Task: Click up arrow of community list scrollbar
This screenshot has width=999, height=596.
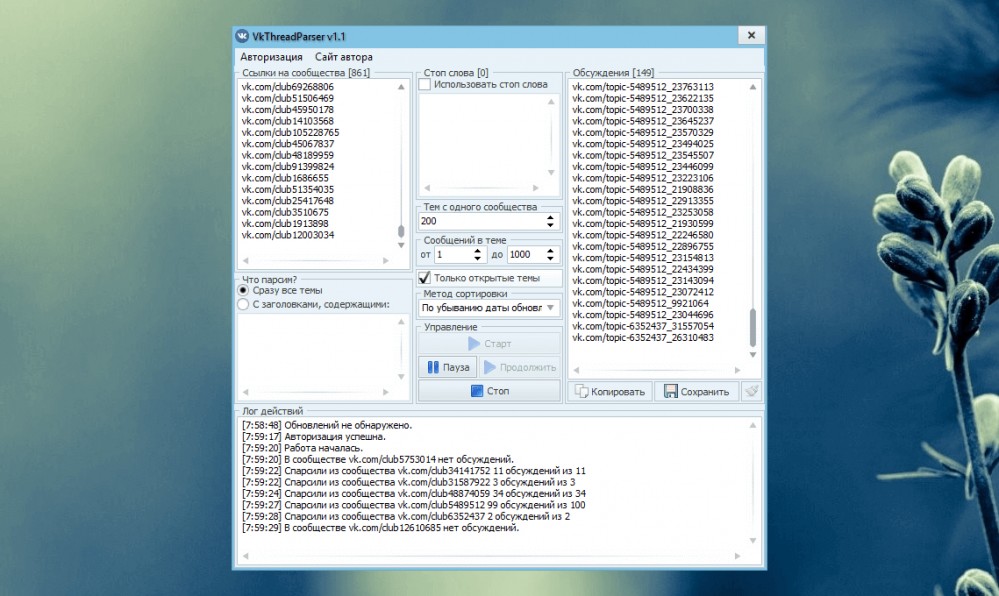Action: (401, 87)
